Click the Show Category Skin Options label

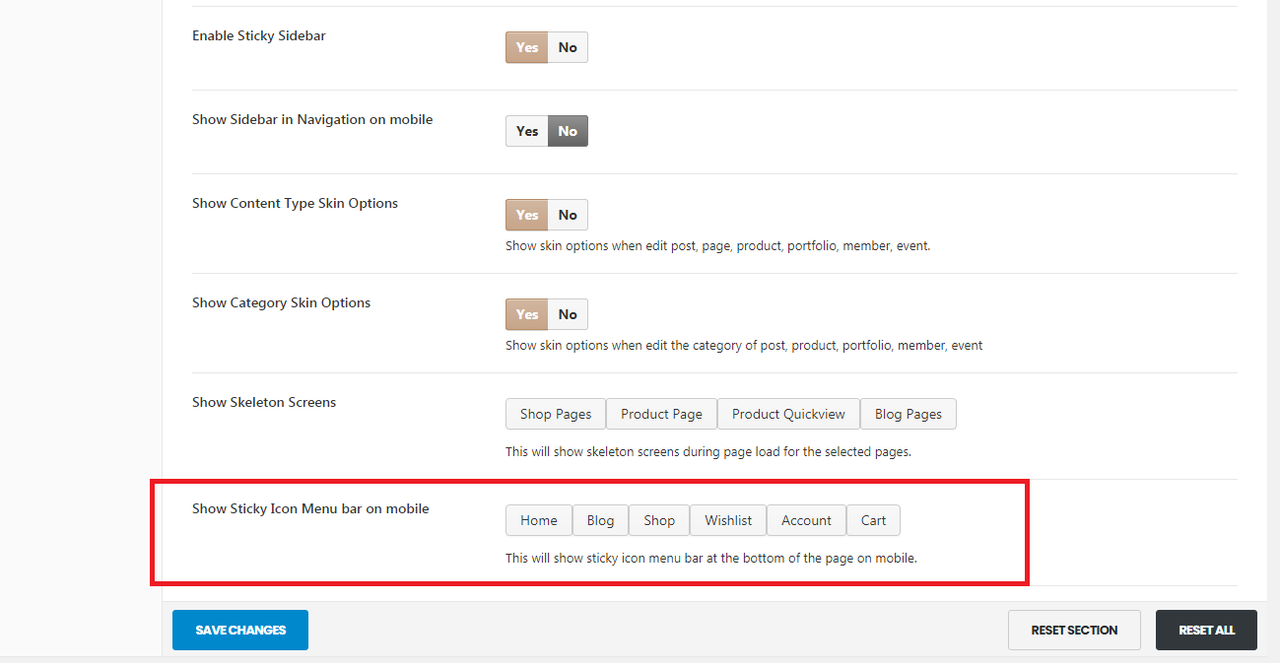coord(281,303)
